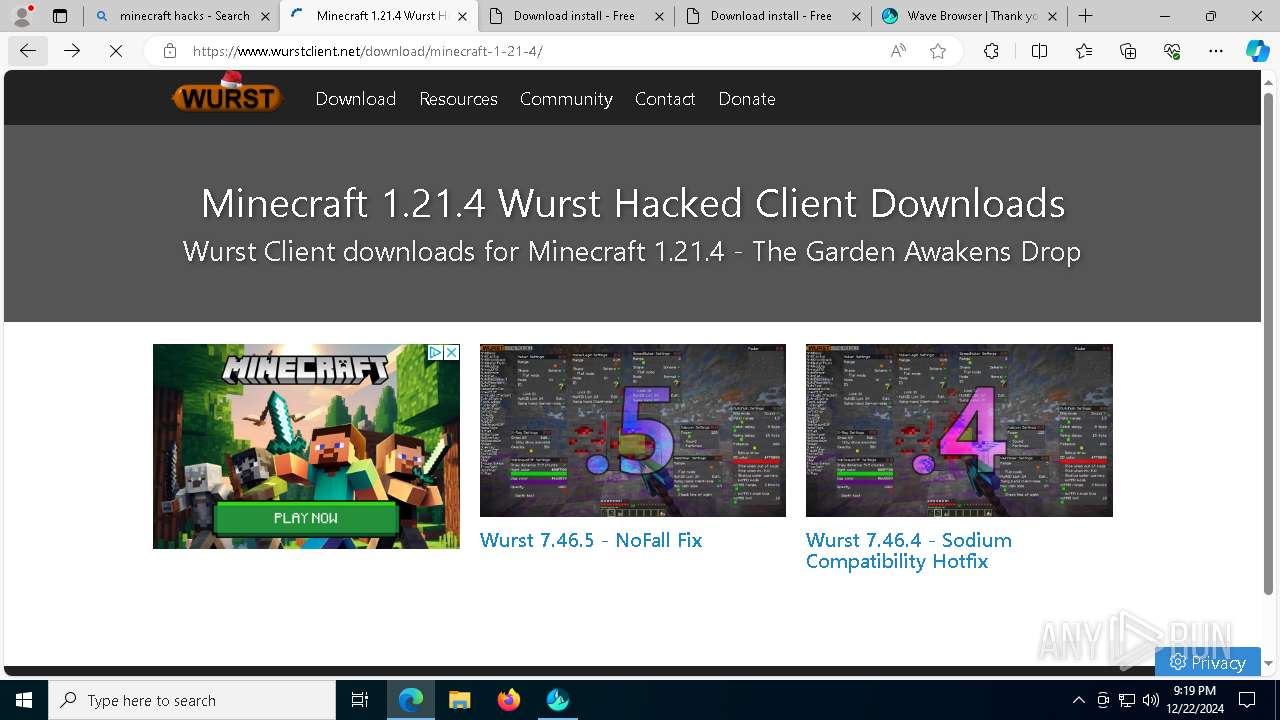1280x720 pixels.
Task: Open File Explorer from taskbar
Action: 460,700
